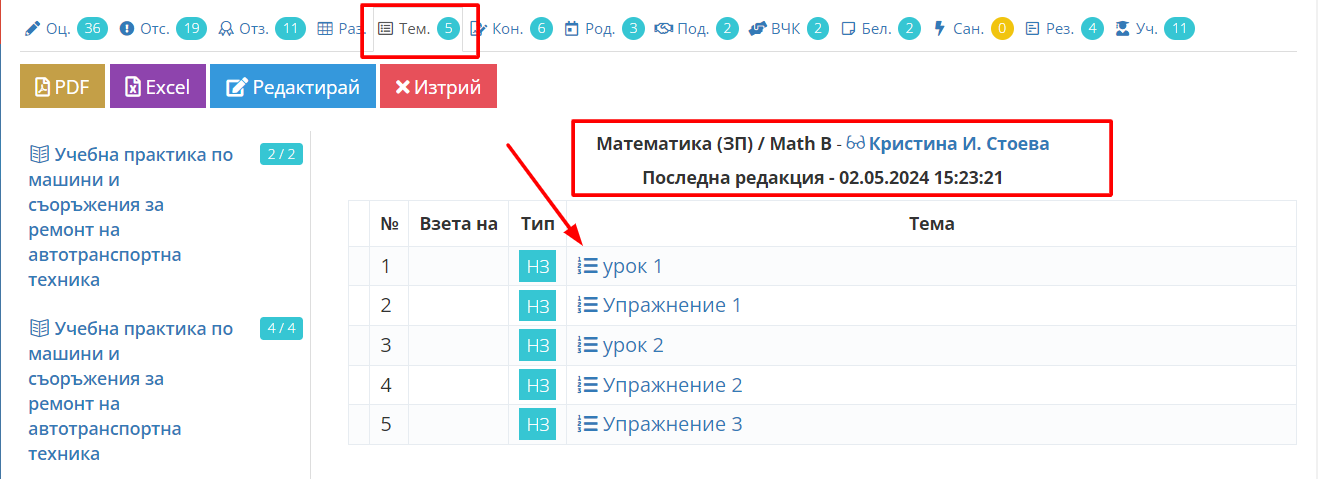Open teacher Кристина И. Стоева link
1318x479 pixels.
[x=959, y=144]
